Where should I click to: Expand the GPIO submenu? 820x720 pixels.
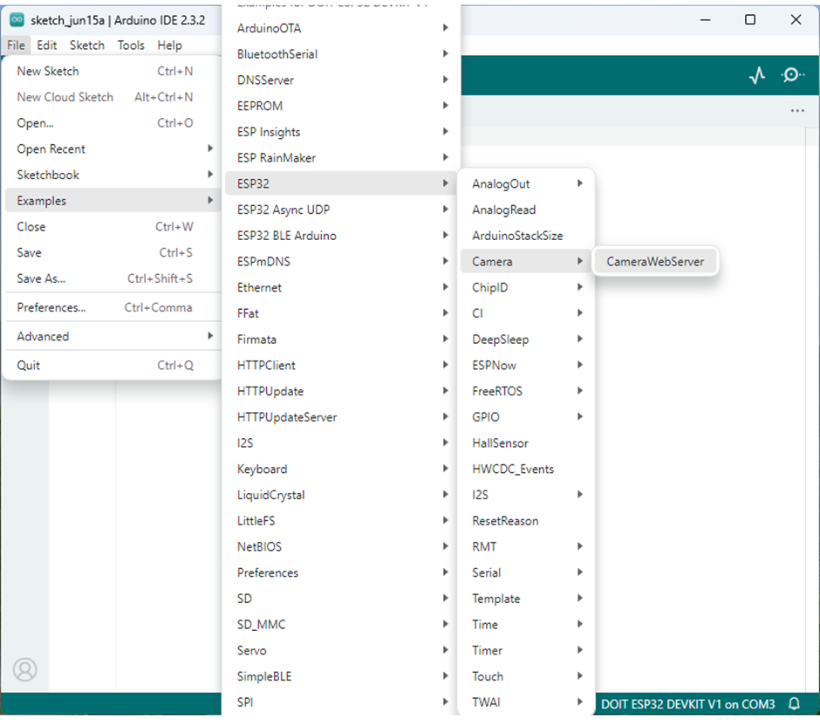pyautogui.click(x=526, y=417)
